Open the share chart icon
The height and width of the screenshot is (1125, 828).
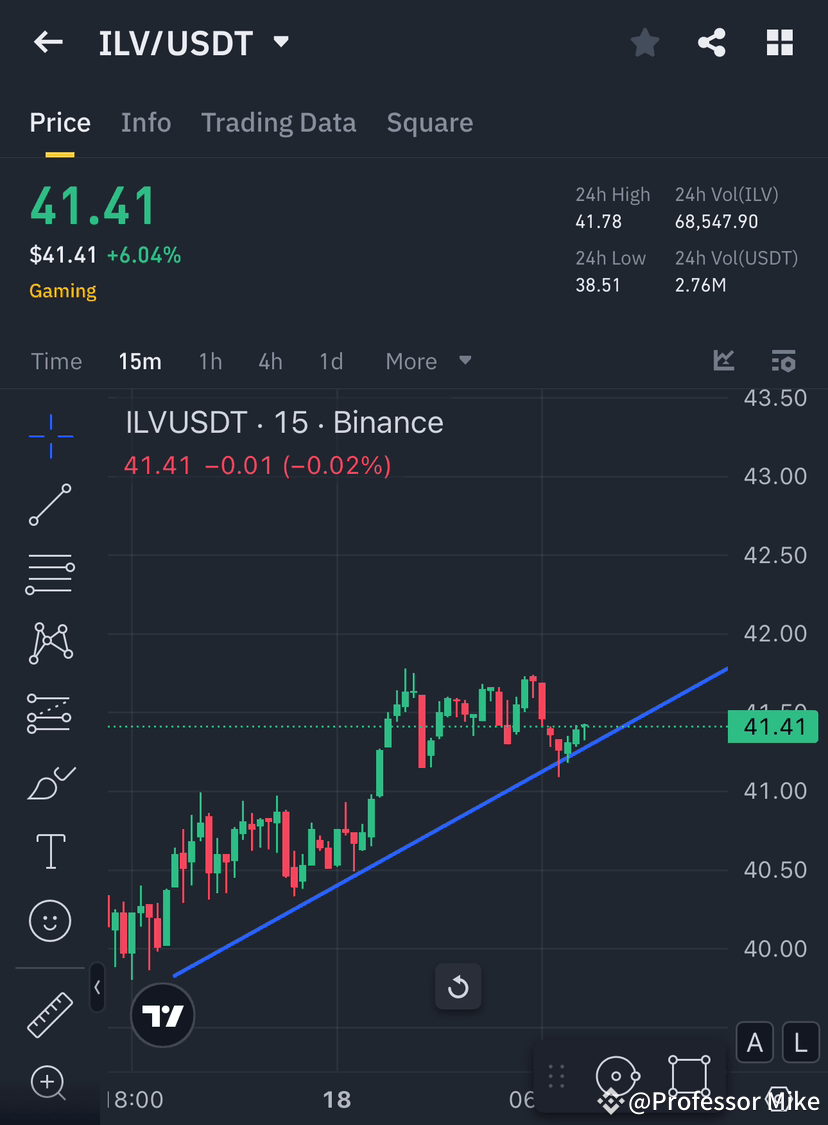coord(712,42)
